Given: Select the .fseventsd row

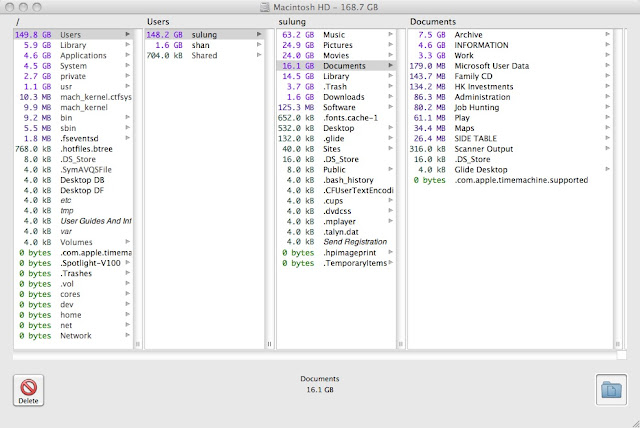Looking at the screenshot, I should click(73, 138).
